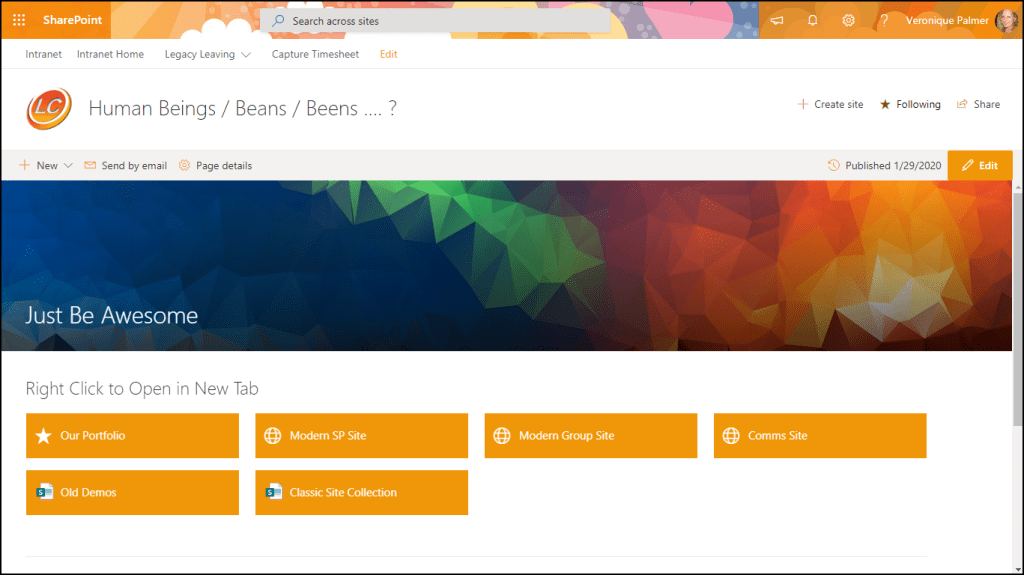Click Send by email in command bar
Screen dimensions: 1024x575
click(125, 165)
